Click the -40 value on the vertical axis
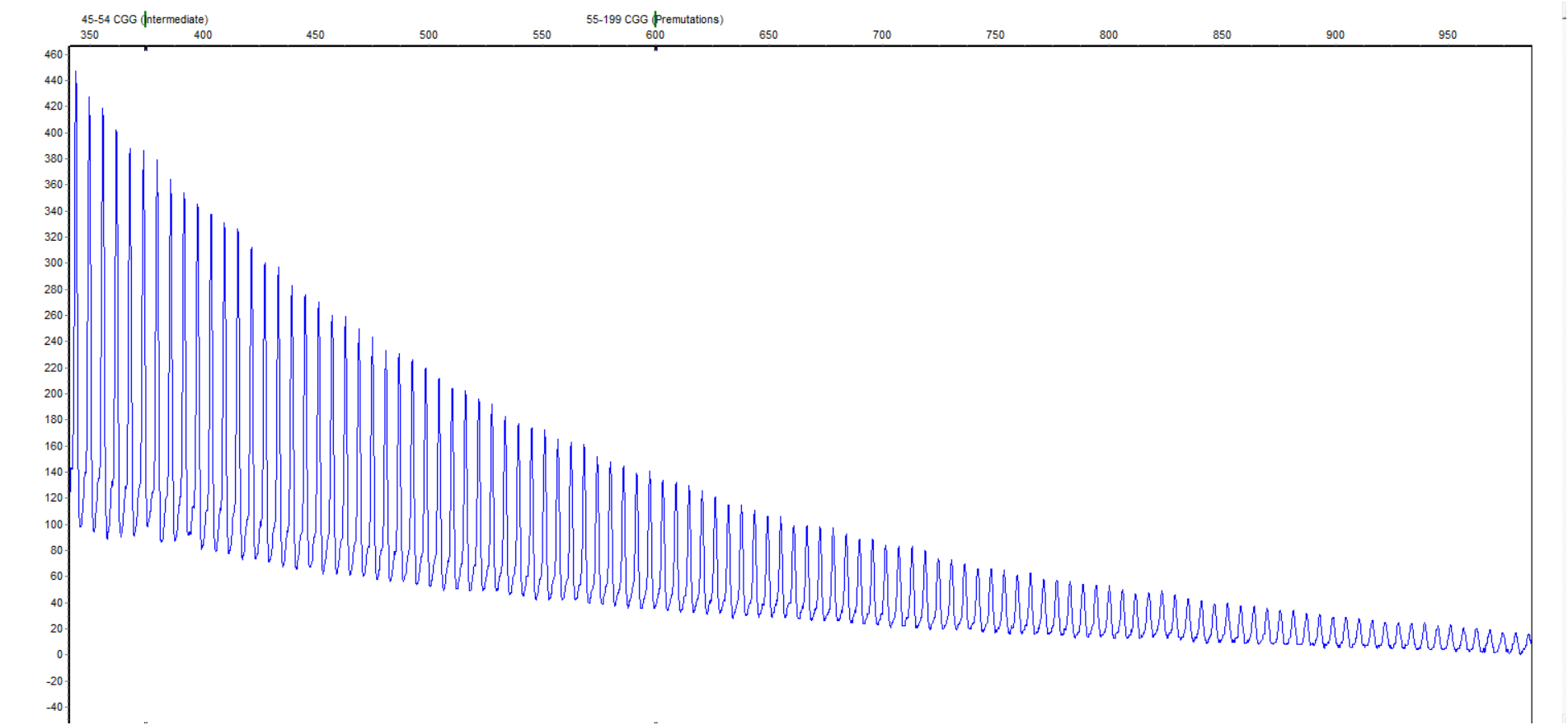This screenshot has width=1568, height=725. [x=54, y=707]
